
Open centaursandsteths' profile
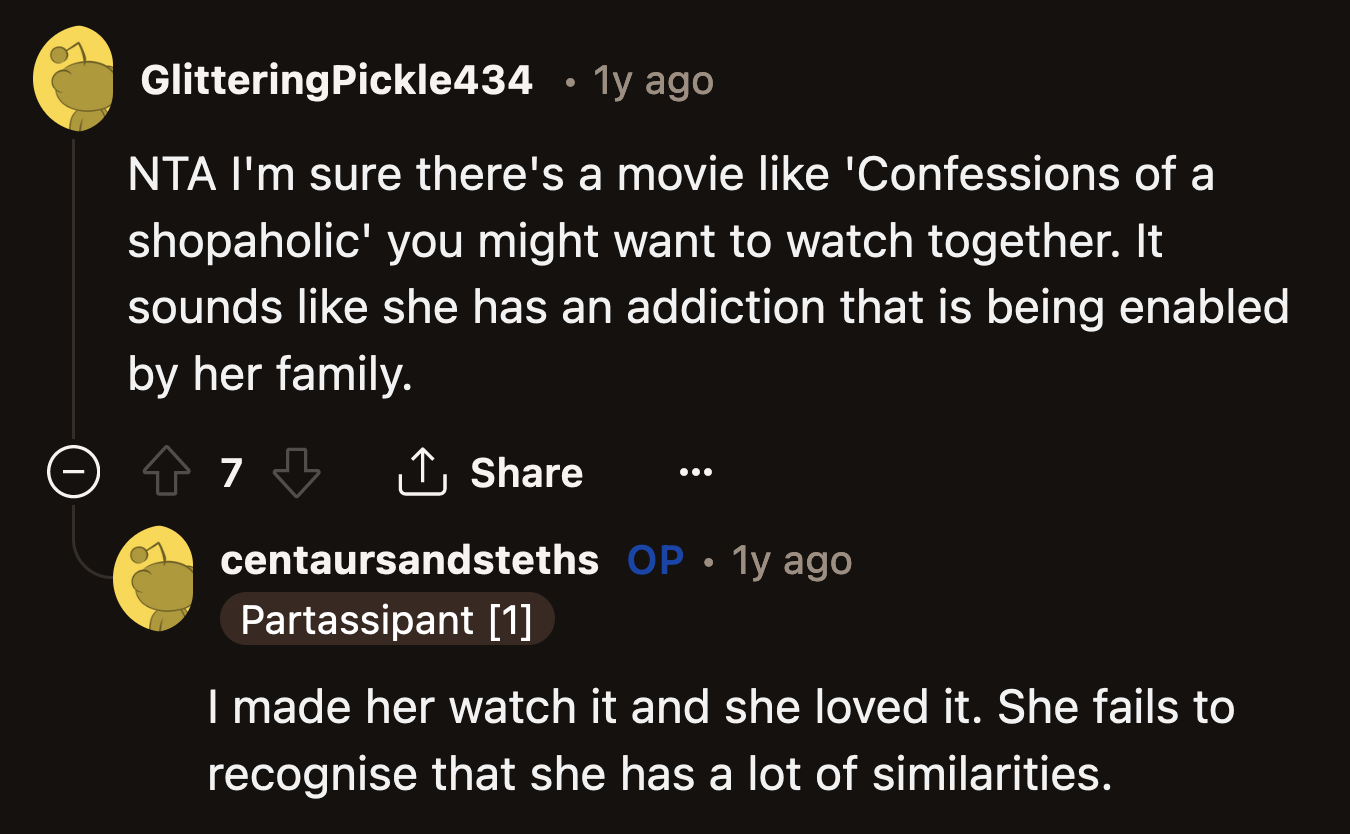pos(410,560)
